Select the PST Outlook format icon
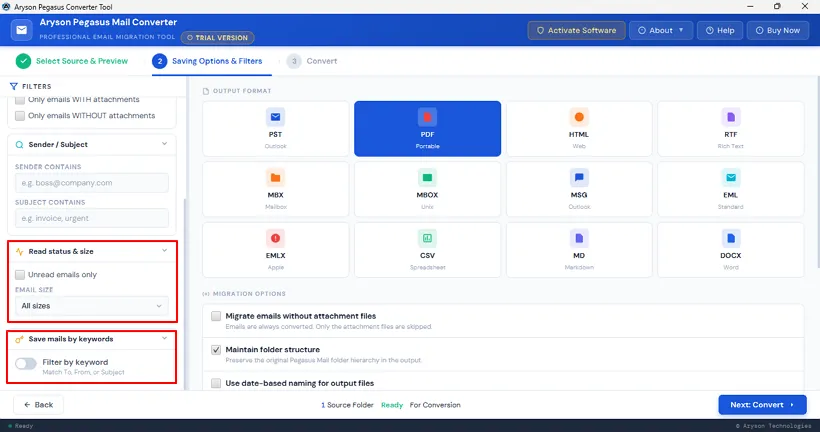 (276, 117)
